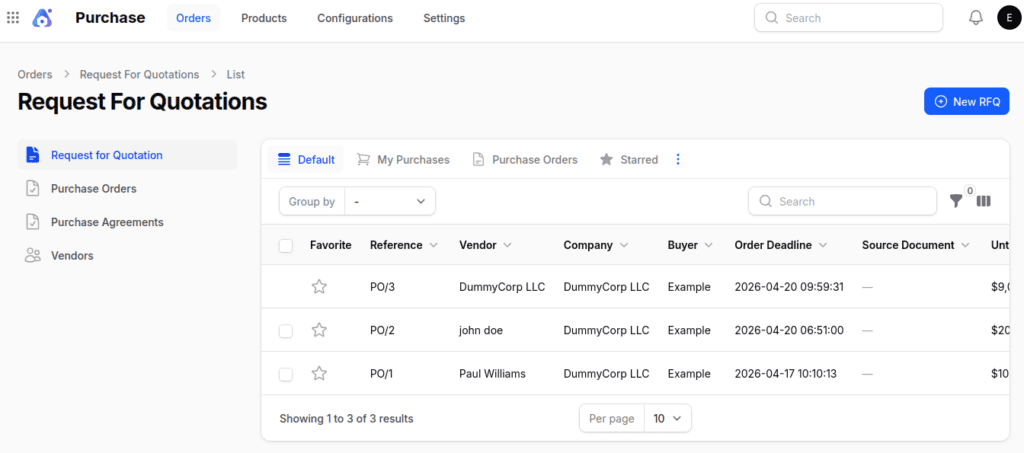
Task: Open the apps grid launcher icon
Action: pyautogui.click(x=13, y=18)
